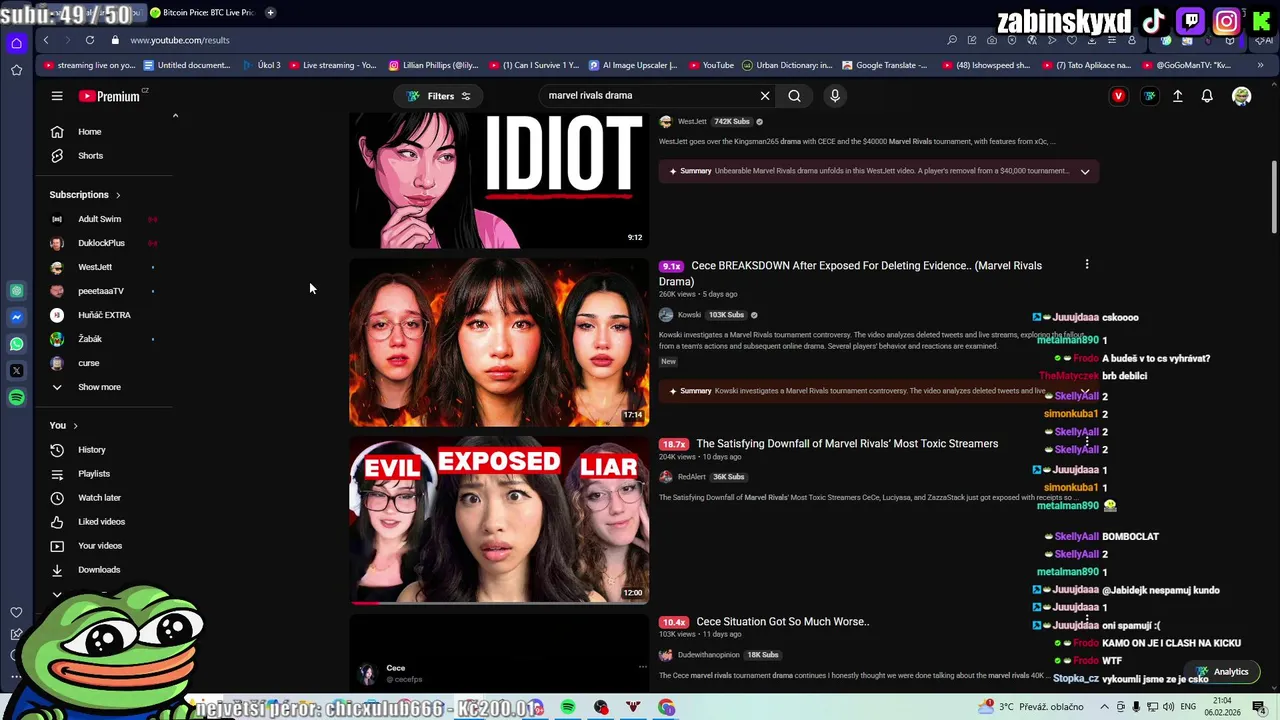Image resolution: width=1280 pixels, height=720 pixels.
Task: Open the browser sidebar home icon
Action: (16, 43)
